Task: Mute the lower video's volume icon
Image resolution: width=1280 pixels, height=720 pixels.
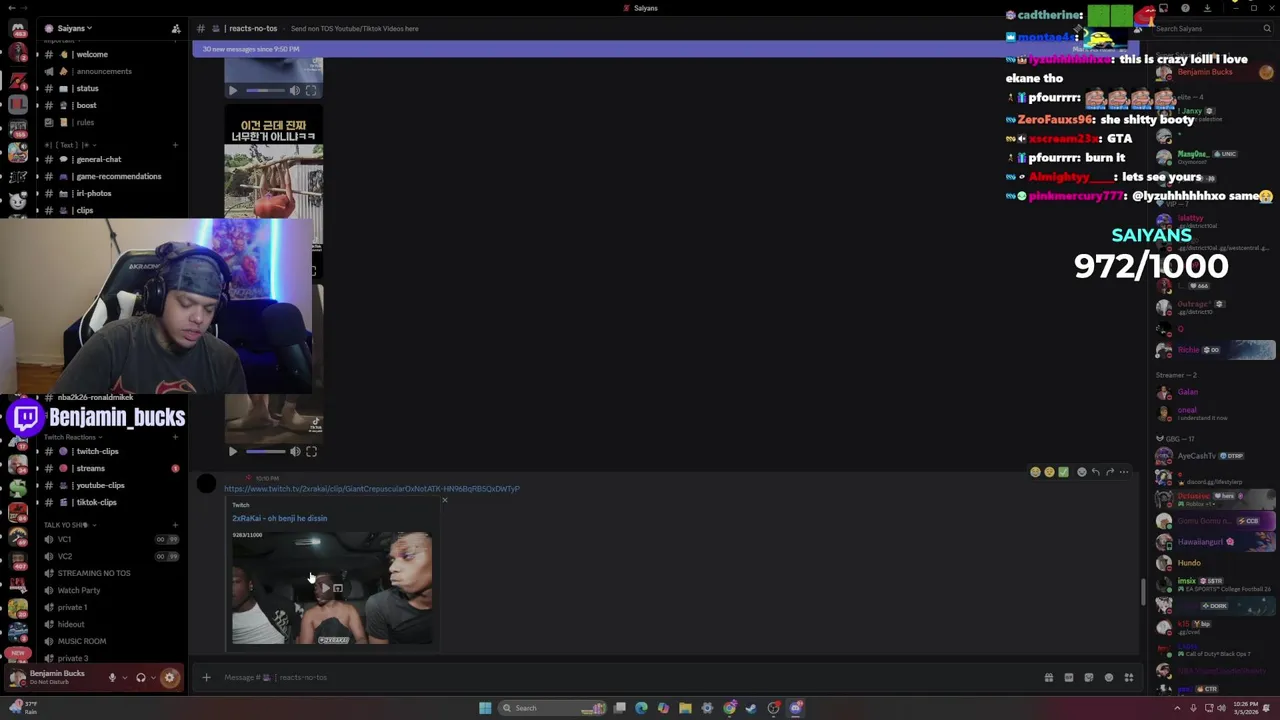Action: 295,452
